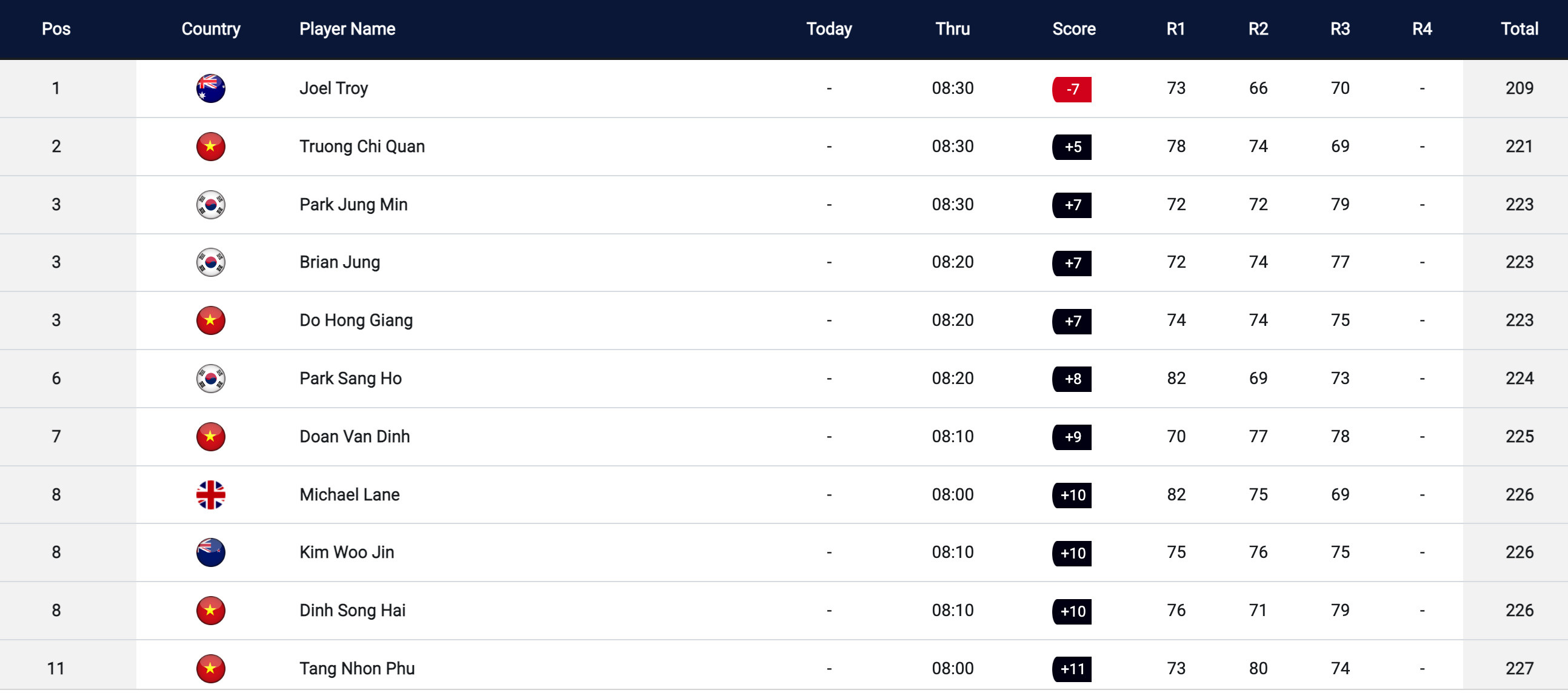Viewport: 1568px width, 693px height.
Task: Click the Thru column header
Action: click(x=952, y=28)
